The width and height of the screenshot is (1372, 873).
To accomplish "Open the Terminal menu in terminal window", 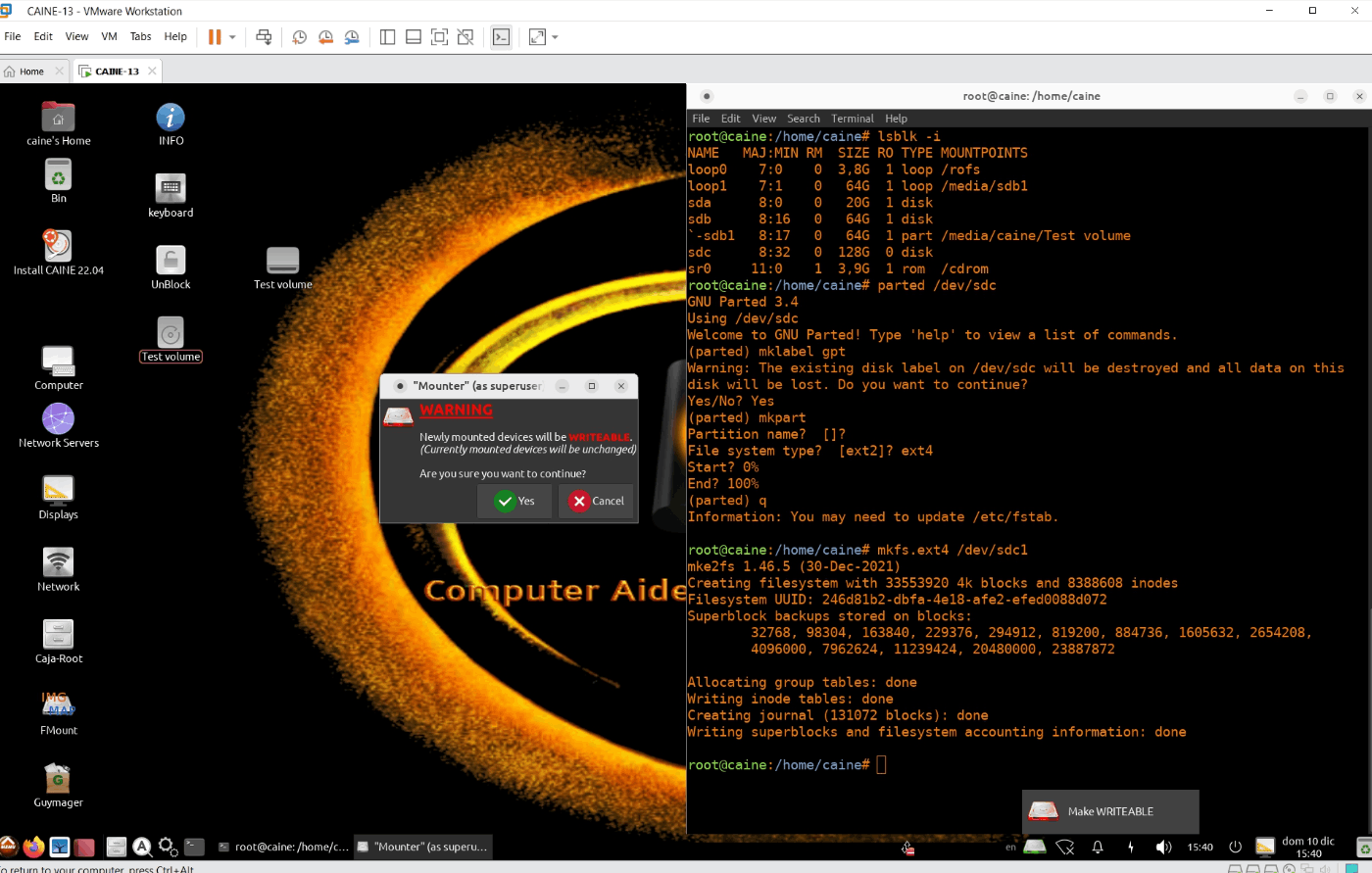I will click(x=853, y=119).
